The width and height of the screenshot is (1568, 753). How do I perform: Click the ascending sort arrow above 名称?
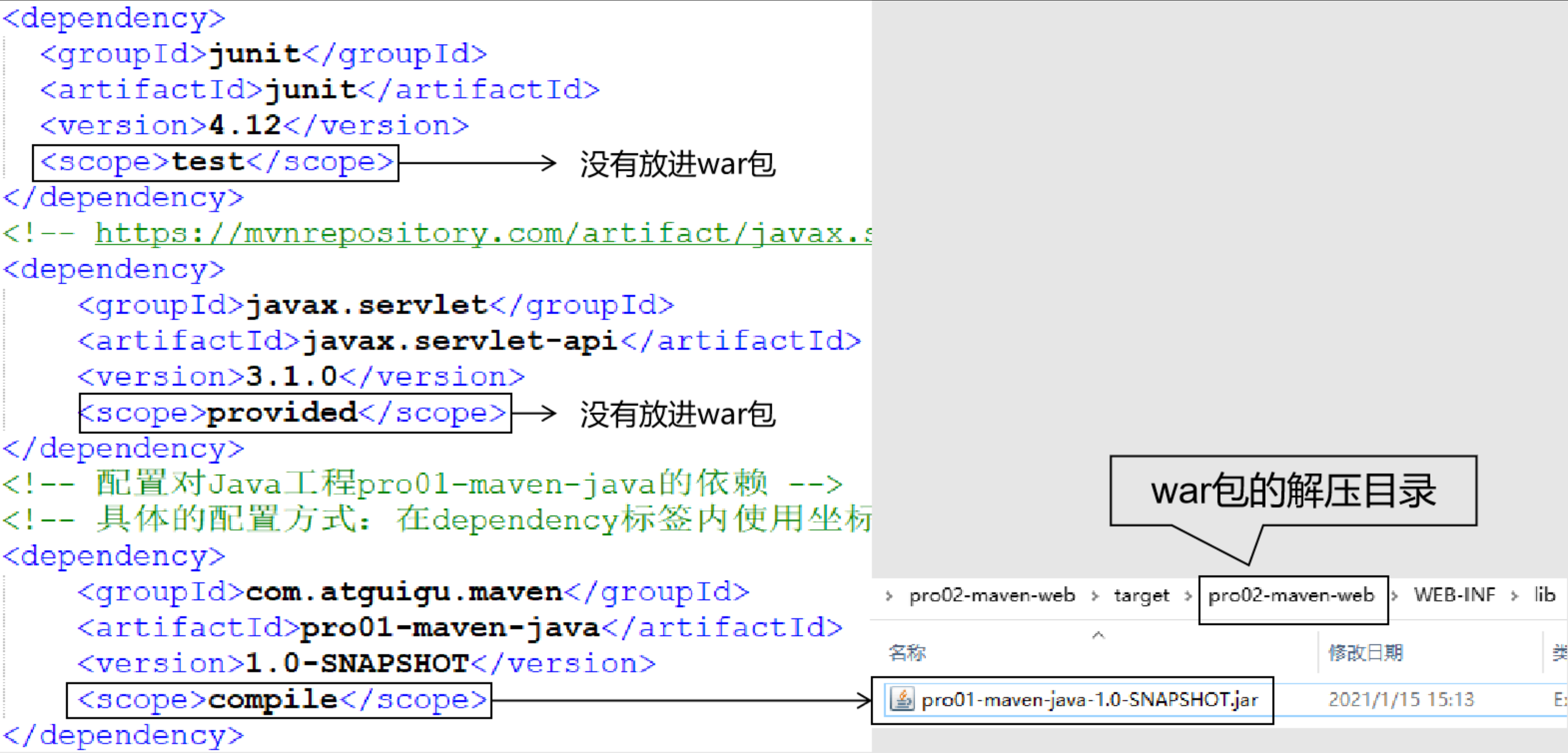1099,635
